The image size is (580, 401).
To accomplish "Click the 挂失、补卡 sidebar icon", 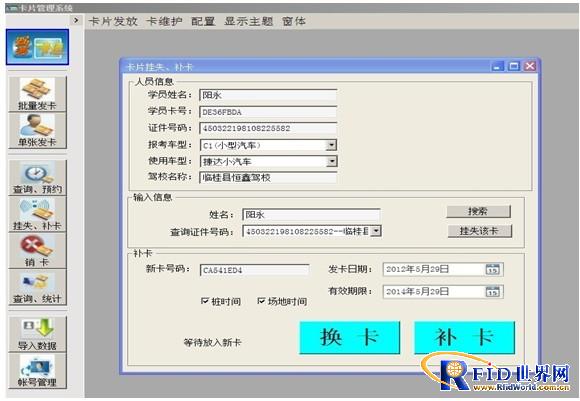I will coord(37,214).
